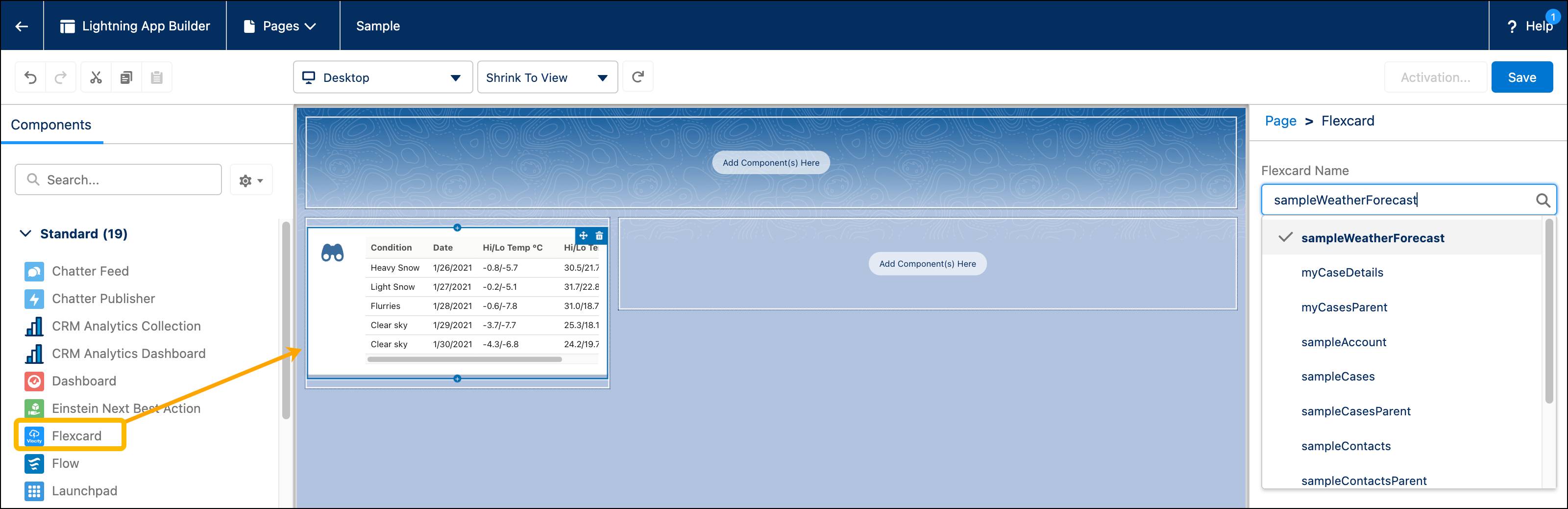Switch to the Components tab
This screenshot has height=509, width=1568.
(51, 125)
